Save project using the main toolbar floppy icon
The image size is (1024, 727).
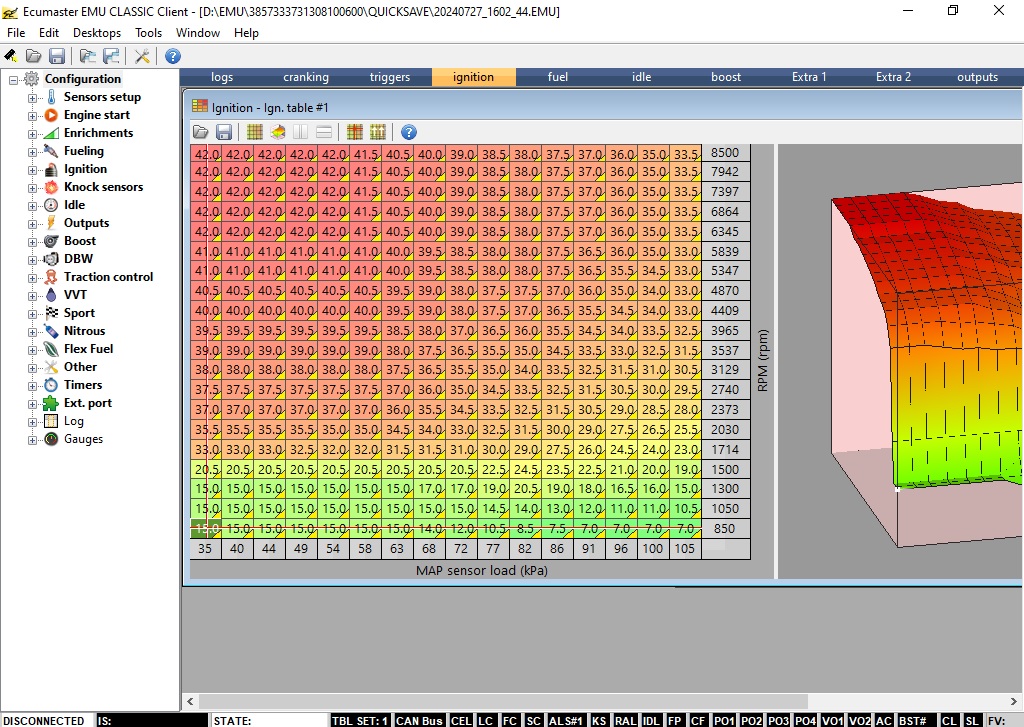[x=57, y=56]
